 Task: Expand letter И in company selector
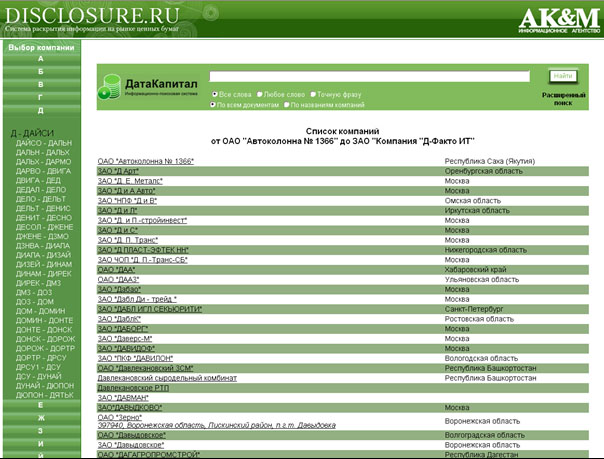[x=41, y=444]
